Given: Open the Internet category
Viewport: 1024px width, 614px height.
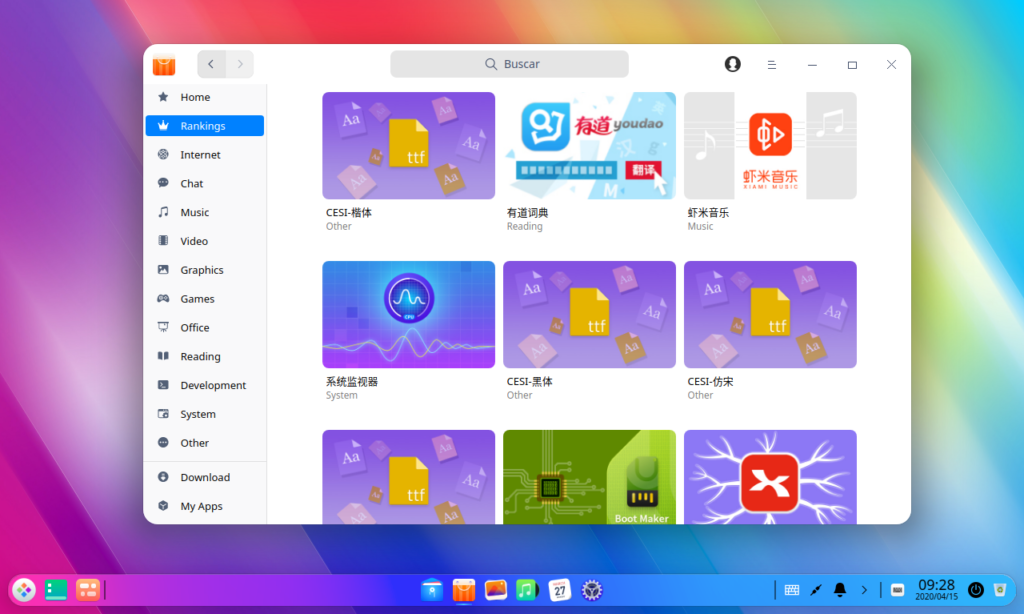Looking at the screenshot, I should click(204, 154).
